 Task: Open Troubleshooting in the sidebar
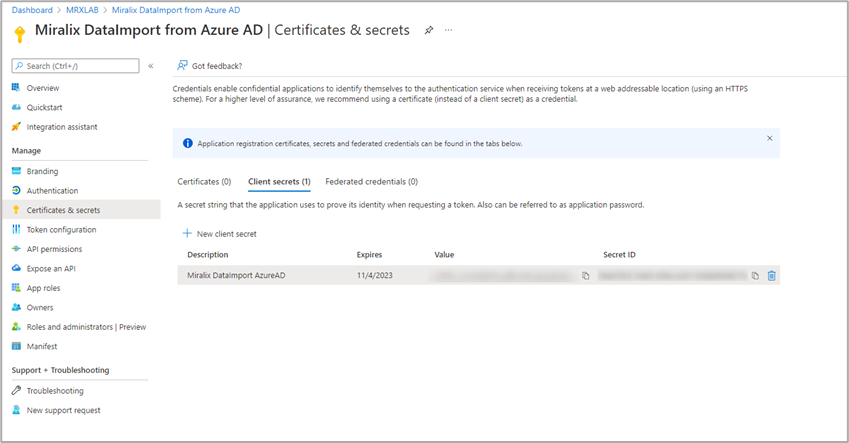click(55, 391)
